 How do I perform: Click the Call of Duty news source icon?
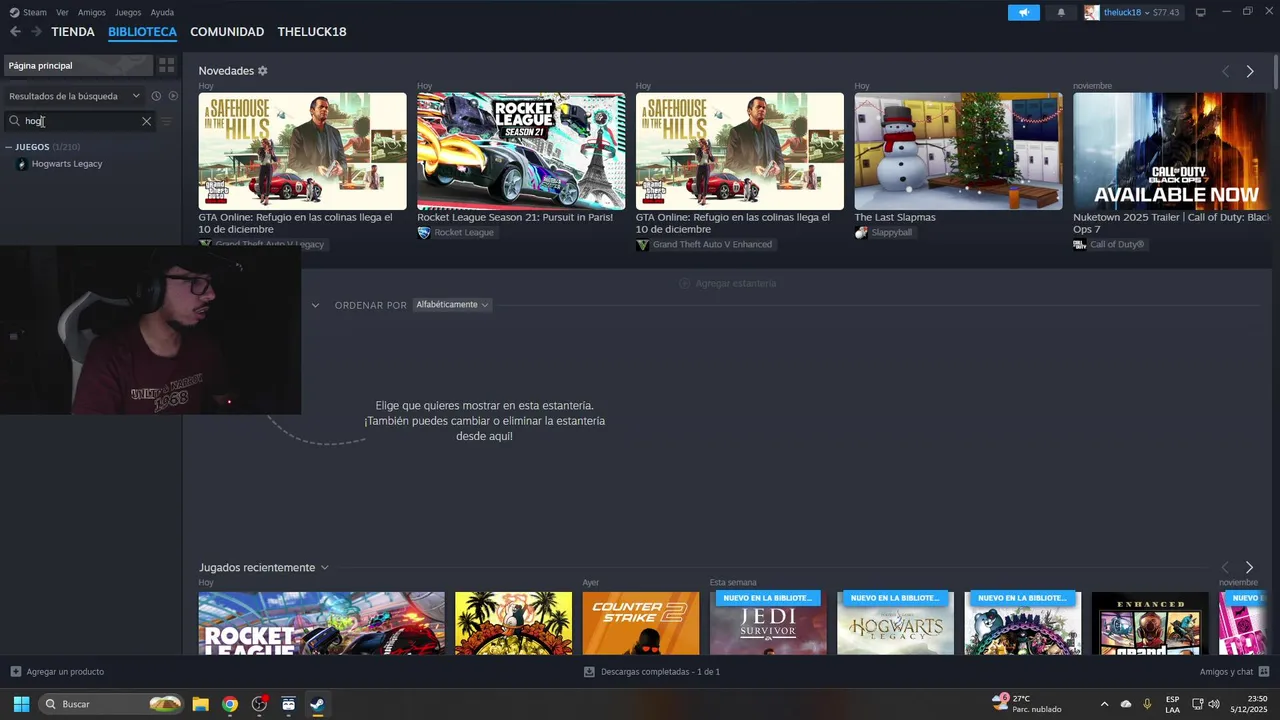pos(1080,244)
